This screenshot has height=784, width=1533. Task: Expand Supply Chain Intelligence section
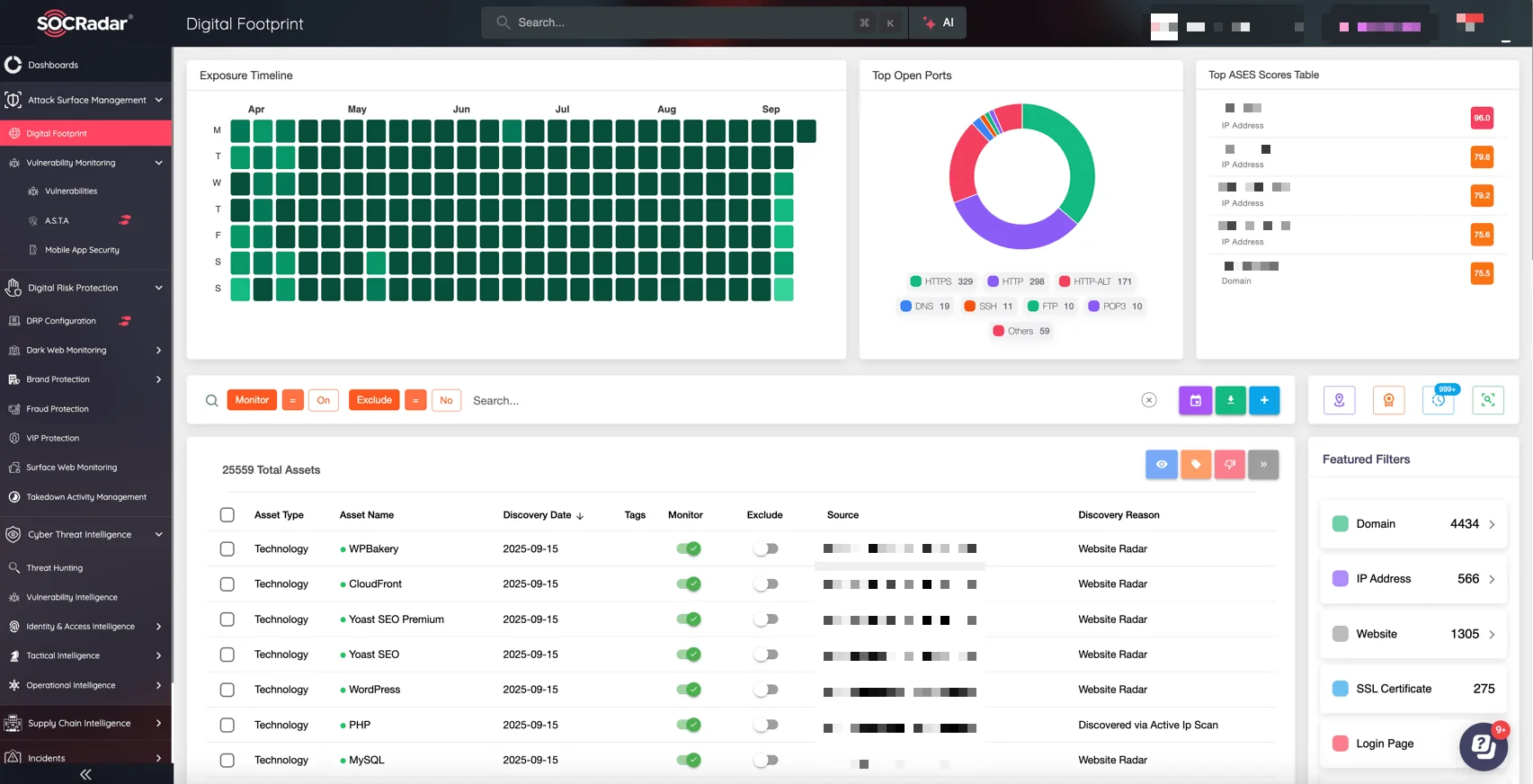tap(158, 723)
